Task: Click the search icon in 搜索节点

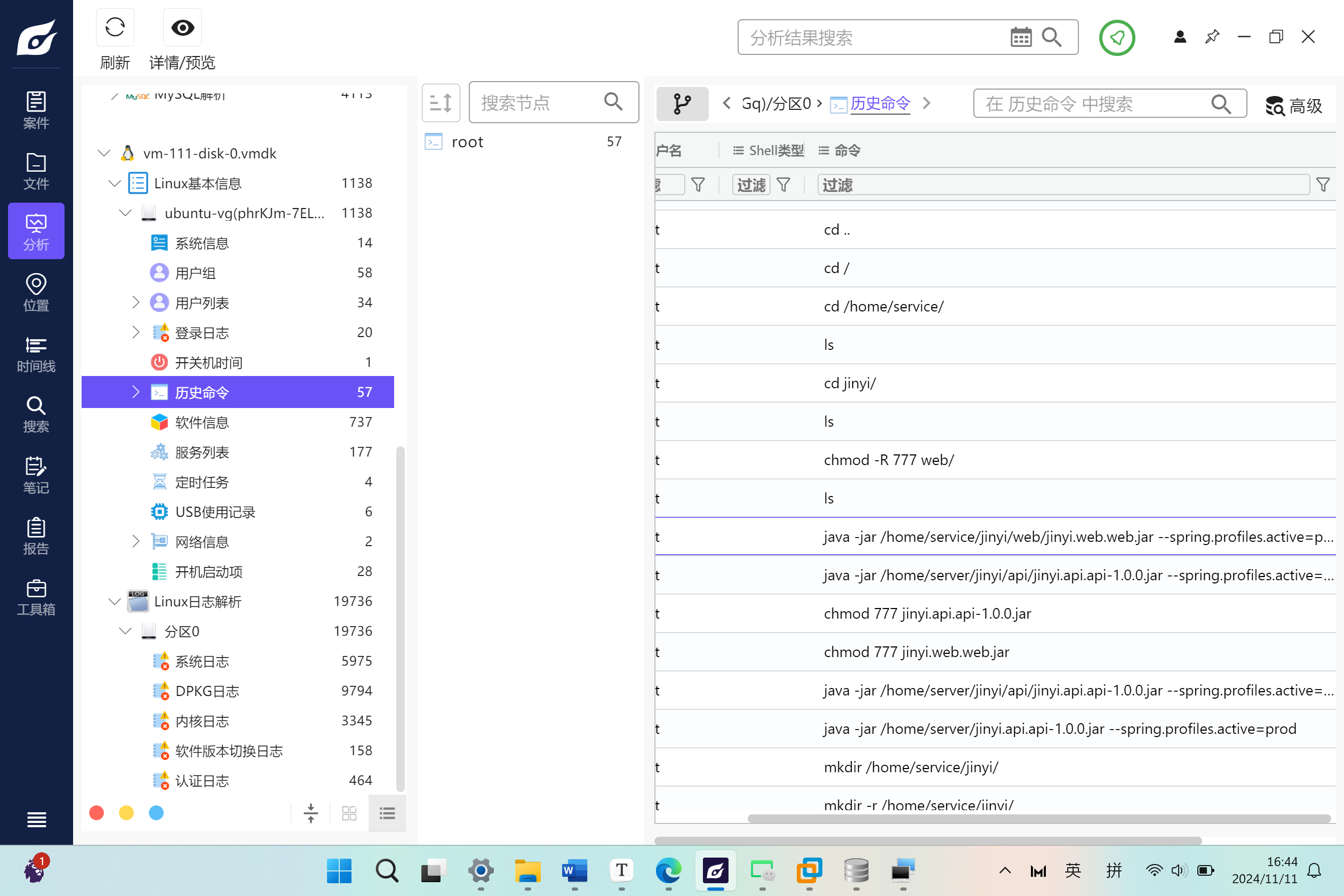Action: pos(613,102)
